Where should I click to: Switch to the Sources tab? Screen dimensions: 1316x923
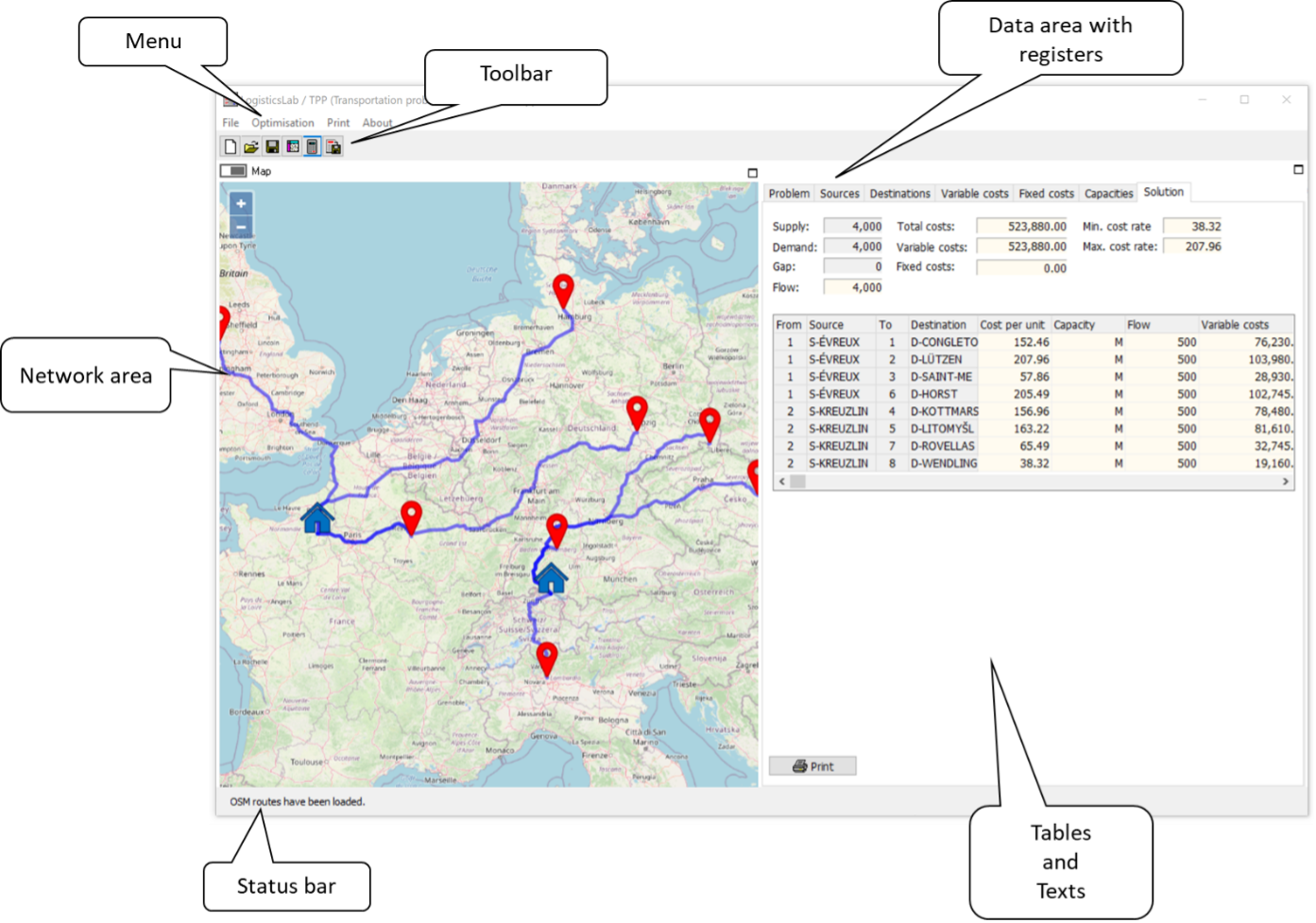[839, 194]
